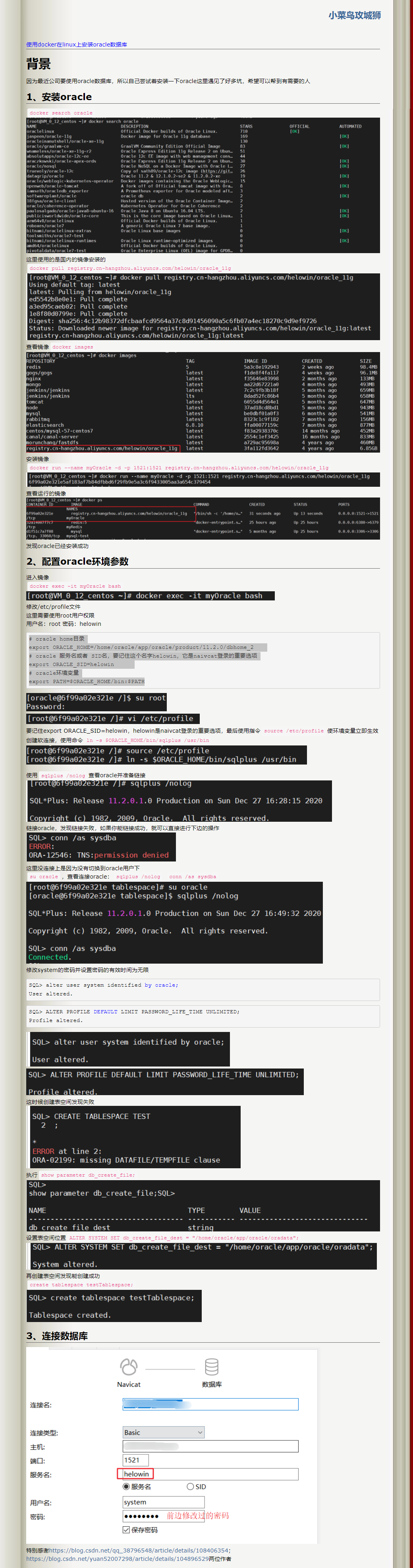Click inline code ln -s $ORACLE_HOME/bin/sqlplus
Image resolution: width=413 pixels, height=1568 pixels.
coord(147,740)
